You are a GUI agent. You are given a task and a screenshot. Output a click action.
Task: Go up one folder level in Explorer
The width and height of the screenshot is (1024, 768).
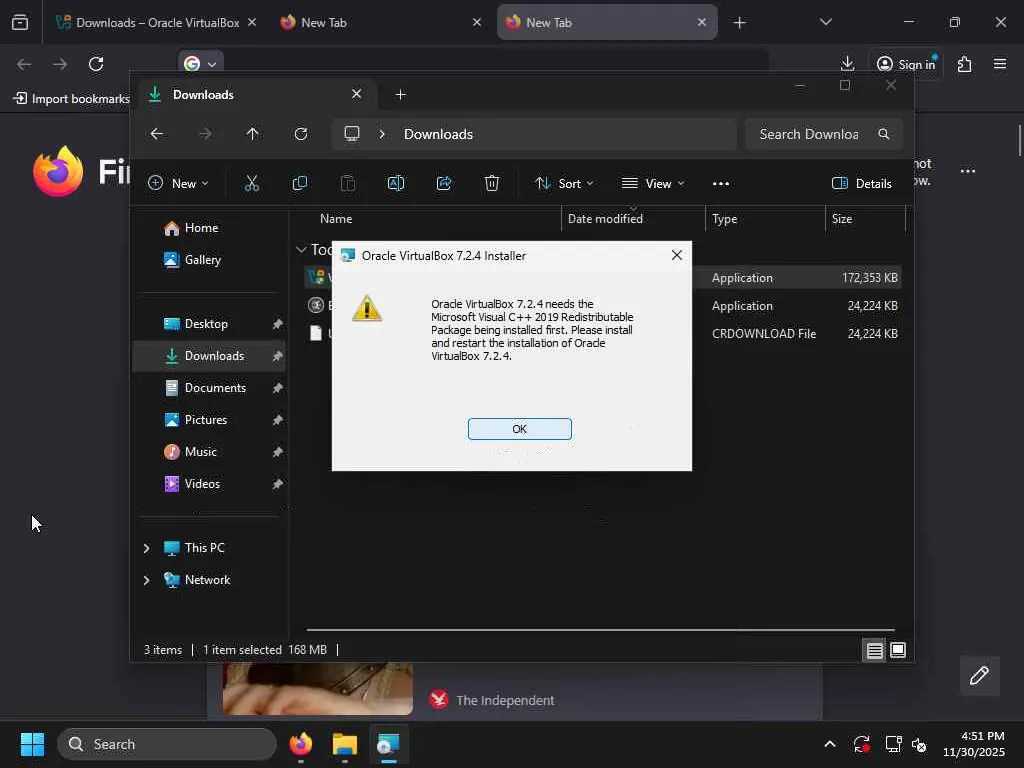pyautogui.click(x=253, y=134)
